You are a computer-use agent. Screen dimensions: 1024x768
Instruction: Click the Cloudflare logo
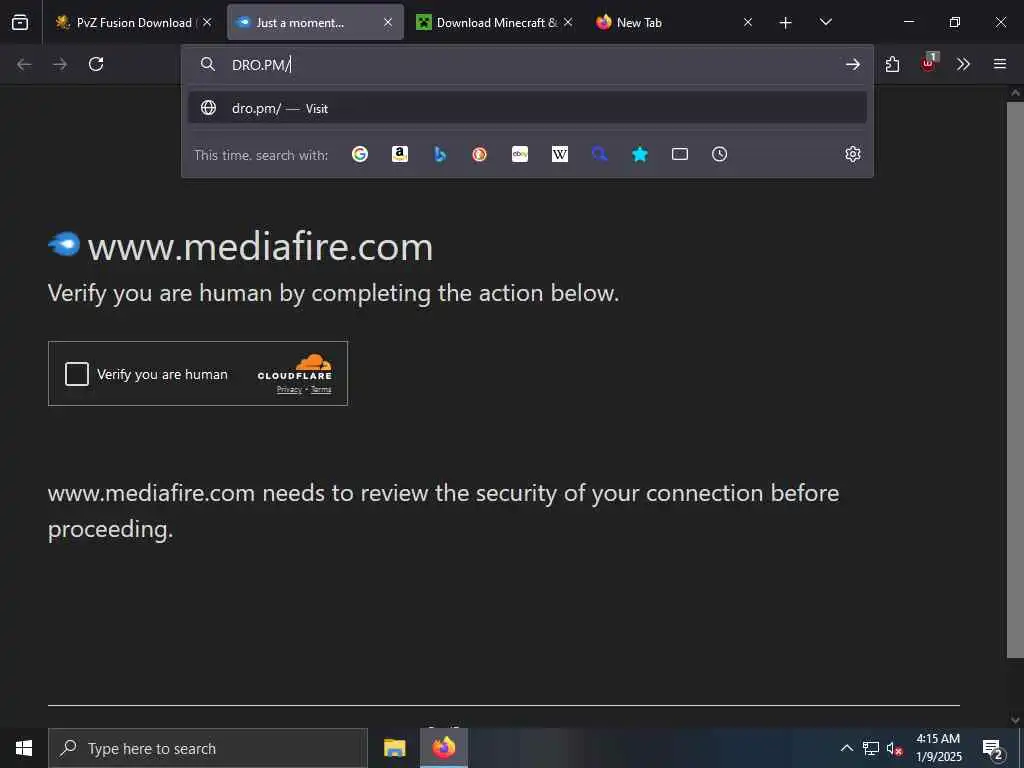[295, 366]
